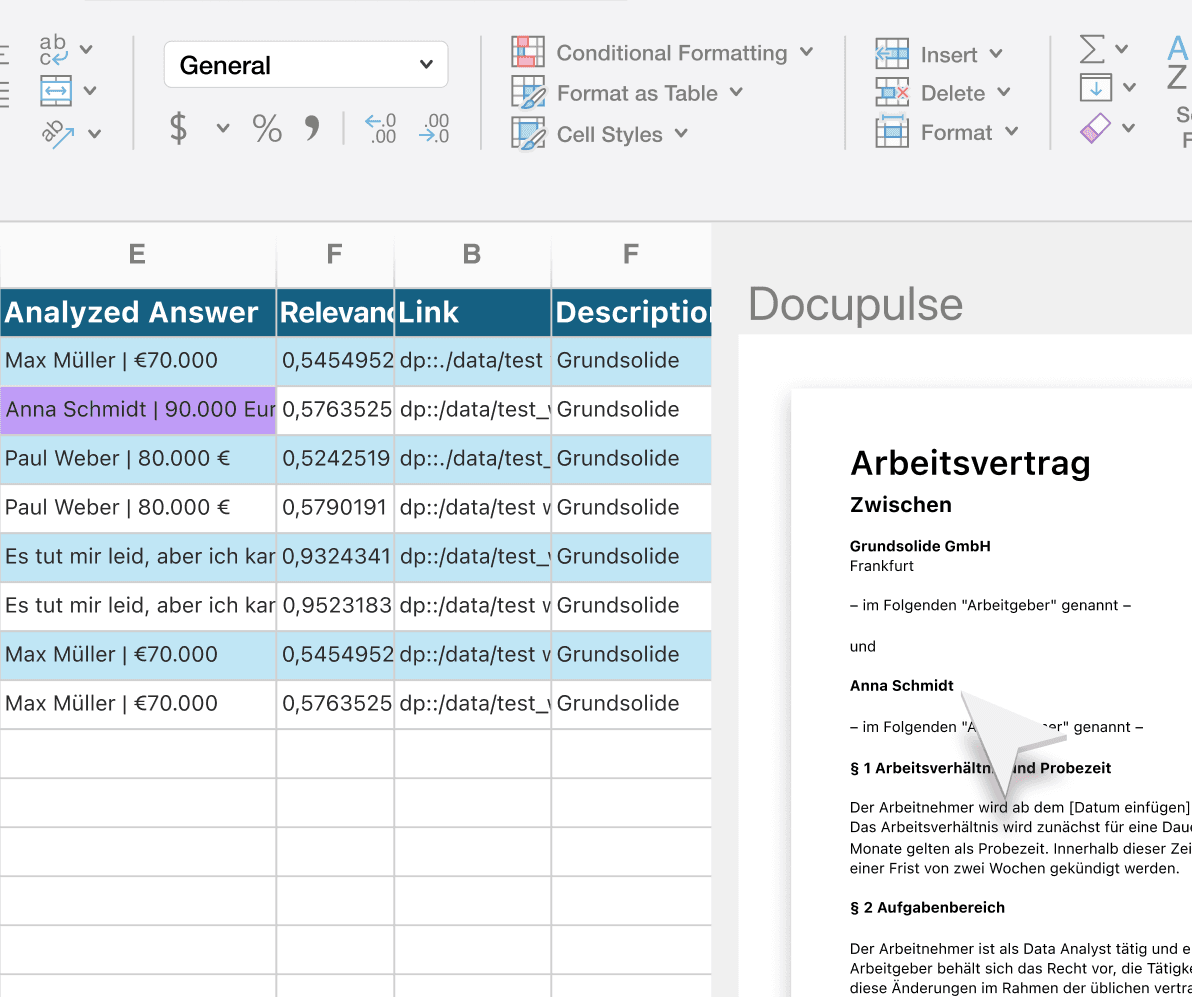
Task: Click the Decrease Decimal icon
Action: [433, 128]
